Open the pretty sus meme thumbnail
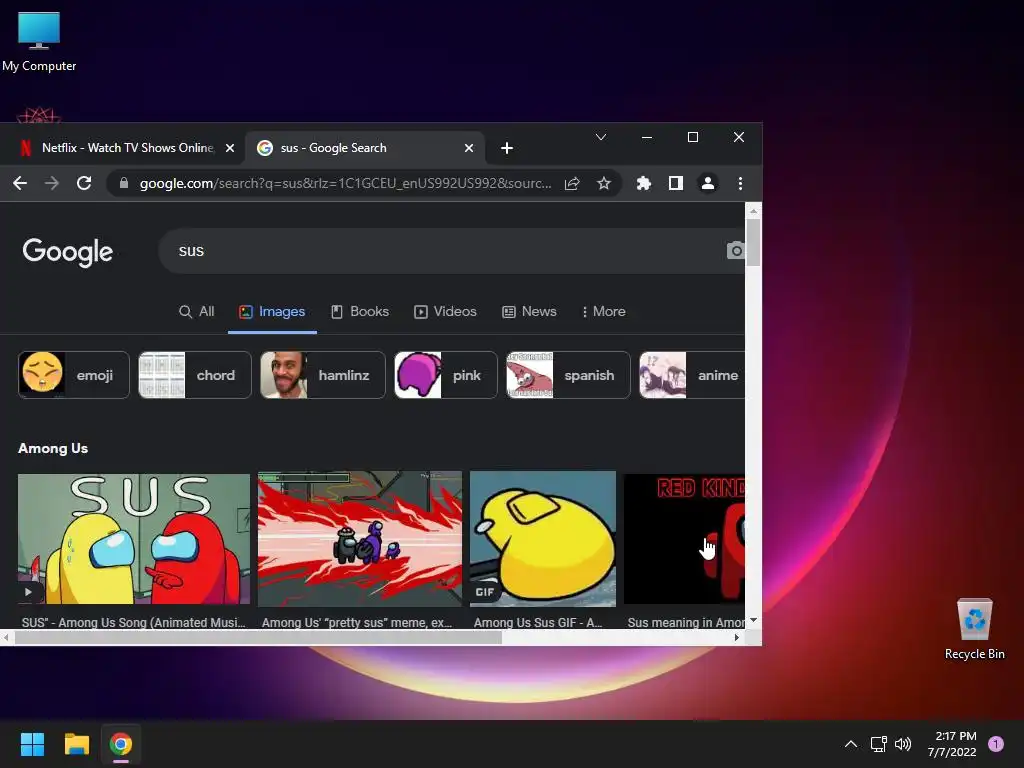Image resolution: width=1024 pixels, height=768 pixels. [x=360, y=539]
